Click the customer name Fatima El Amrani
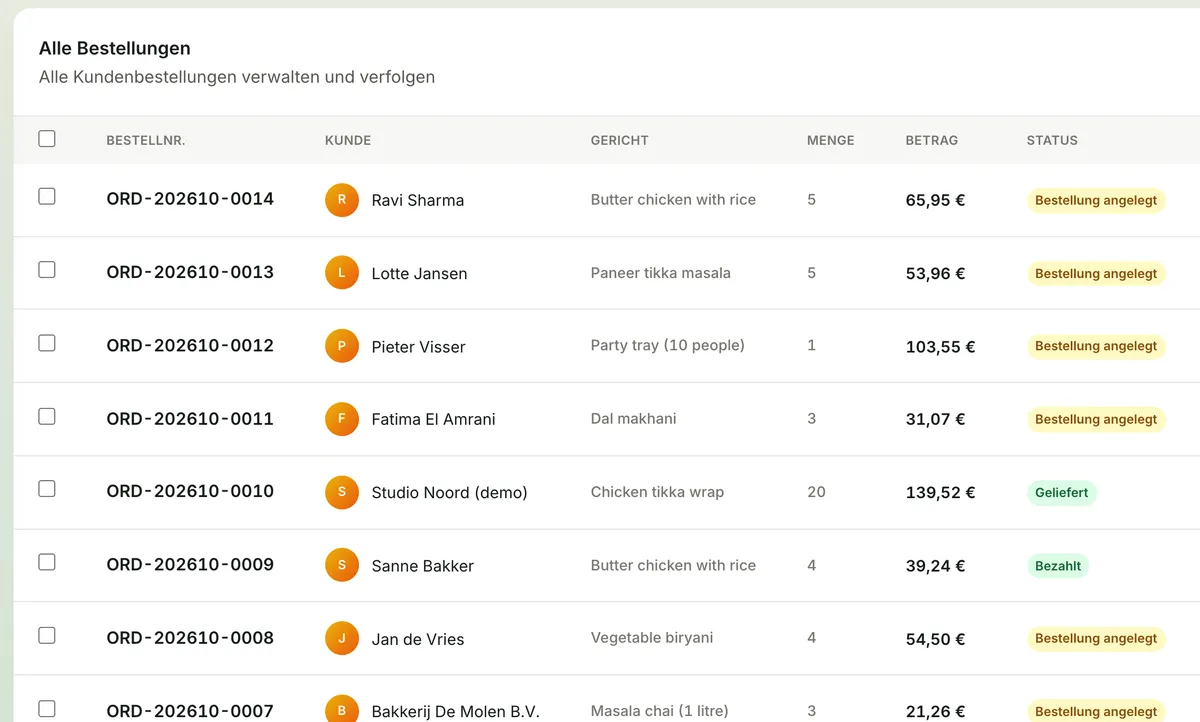 click(x=434, y=420)
